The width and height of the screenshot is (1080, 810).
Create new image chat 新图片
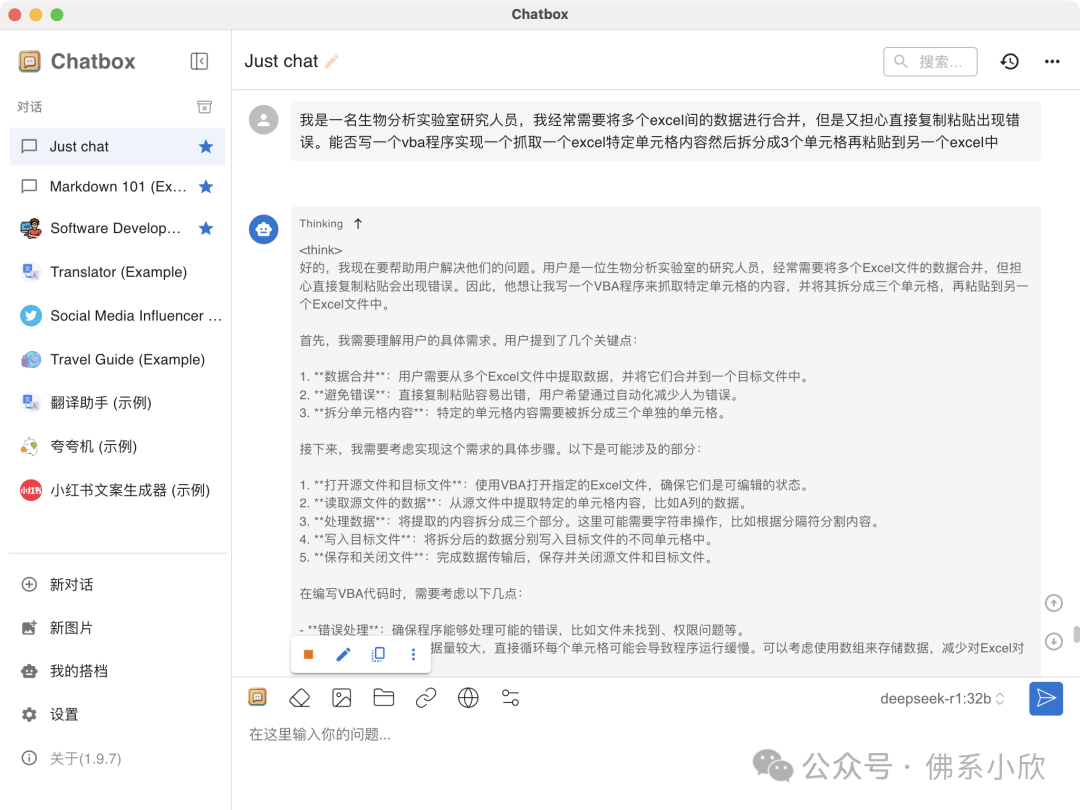click(117, 628)
